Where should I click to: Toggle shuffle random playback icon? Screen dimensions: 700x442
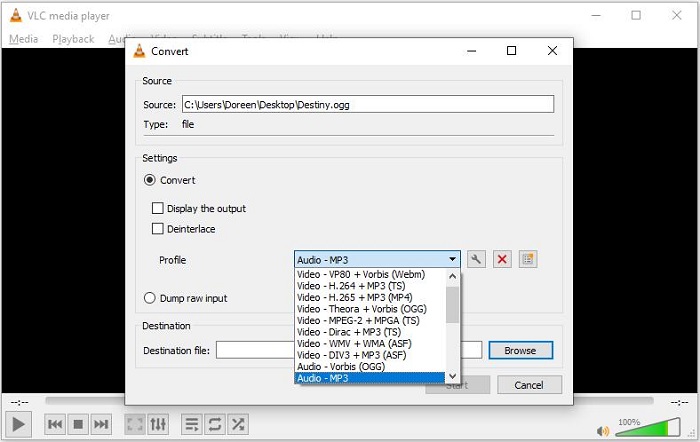coord(238,425)
